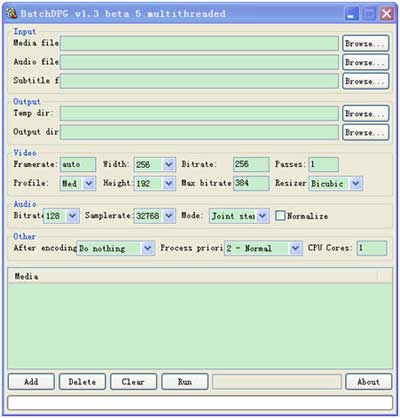
Task: Open the Resizer dropdown showing Bicubic
Action: (x=335, y=183)
